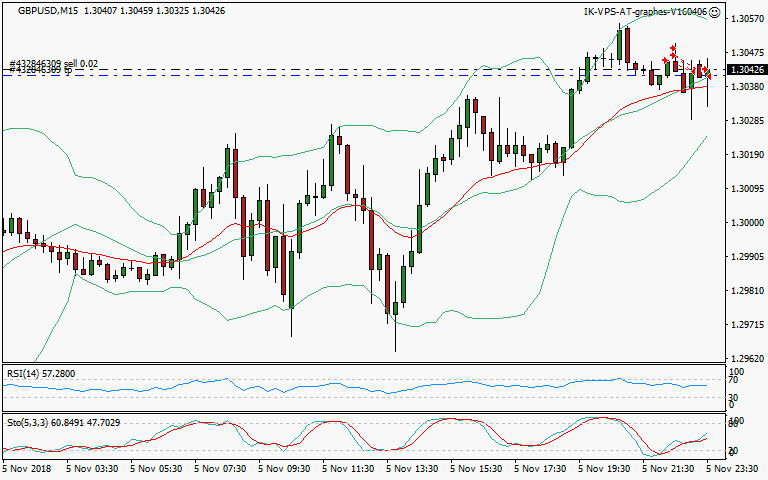The height and width of the screenshot is (480, 768).
Task: Select the #432846309 sell 0.02 order label
Action: pyautogui.click(x=53, y=64)
